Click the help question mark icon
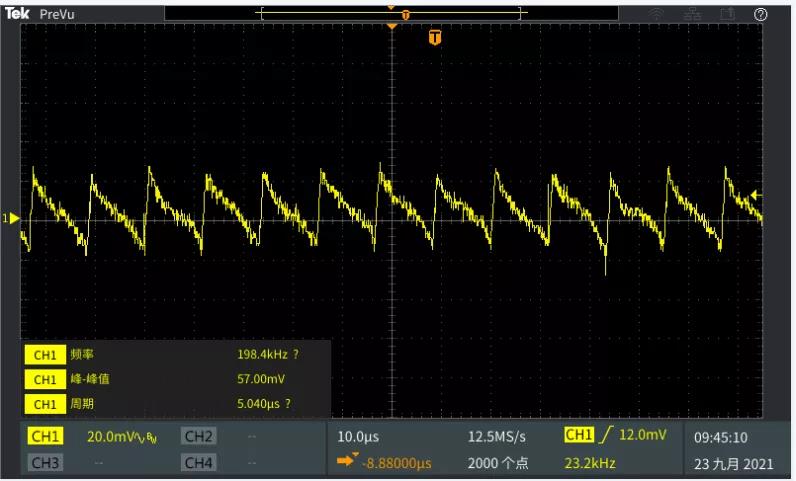The width and height of the screenshot is (796, 481). pos(760,14)
